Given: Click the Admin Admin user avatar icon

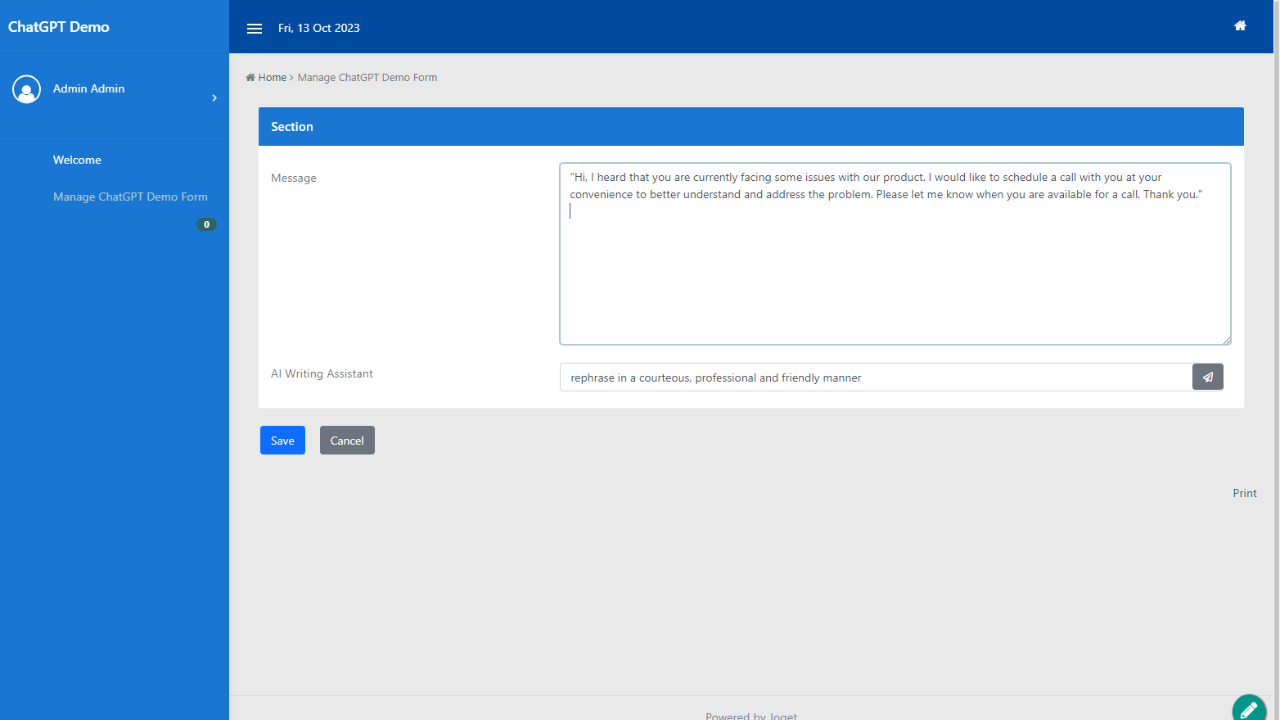Looking at the screenshot, I should click(x=27, y=89).
